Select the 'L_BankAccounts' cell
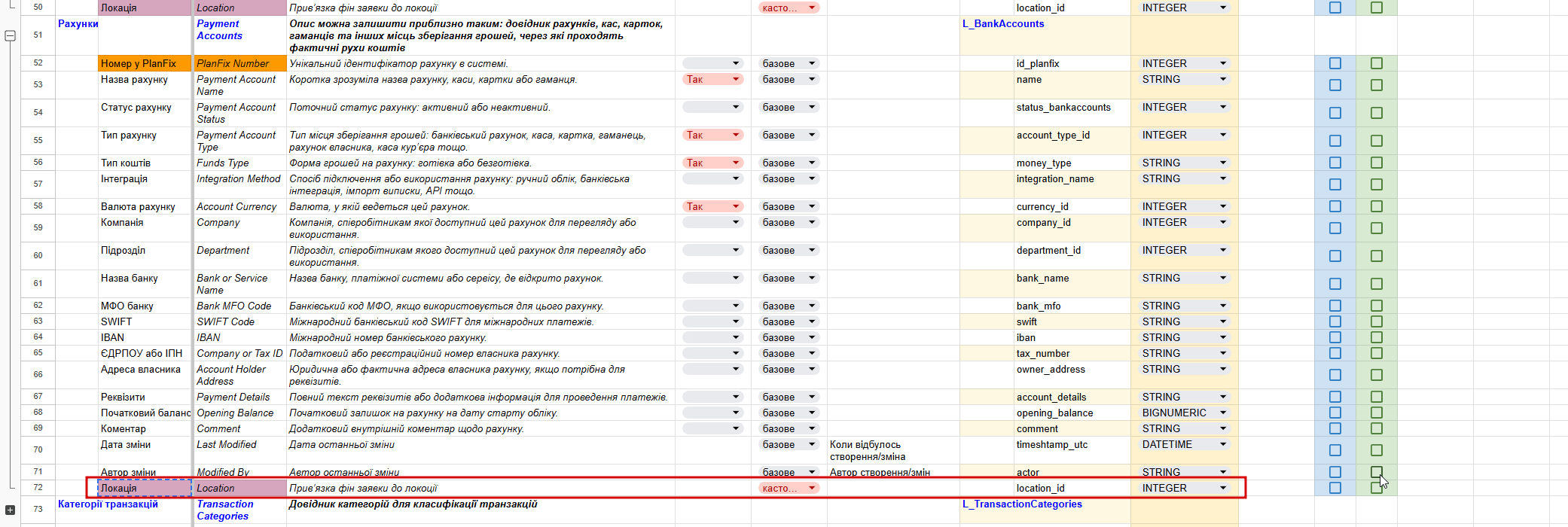Viewport: 1568px width, 527px height. (987, 35)
